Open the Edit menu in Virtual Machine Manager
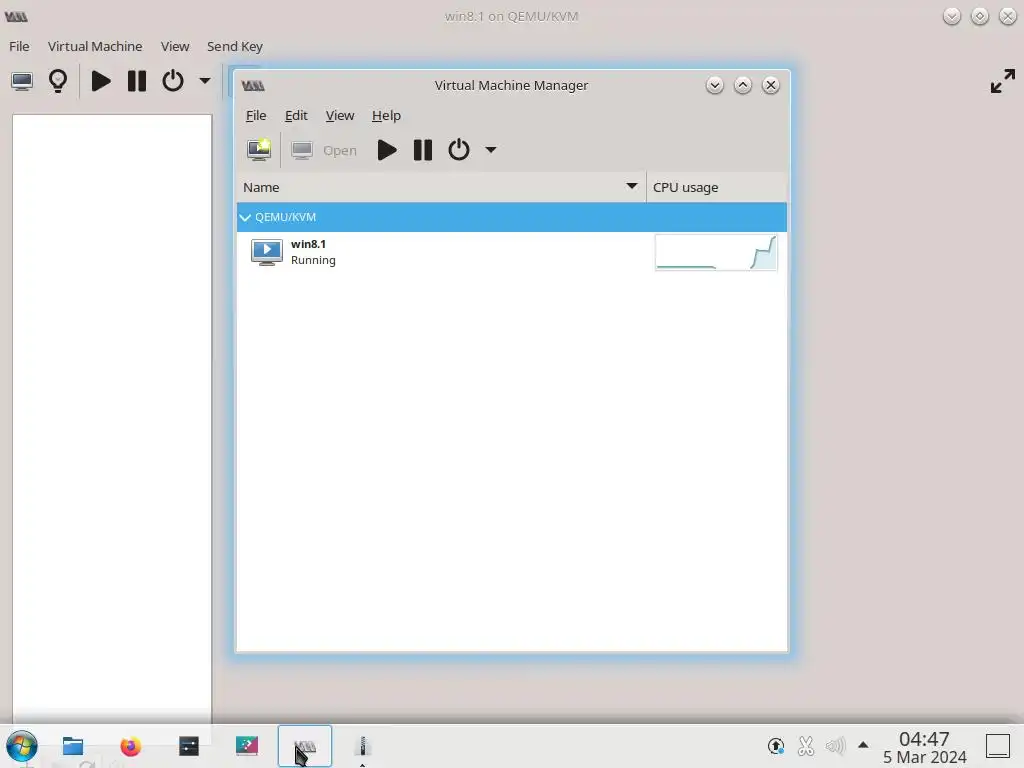Image resolution: width=1024 pixels, height=768 pixels. pyautogui.click(x=296, y=116)
